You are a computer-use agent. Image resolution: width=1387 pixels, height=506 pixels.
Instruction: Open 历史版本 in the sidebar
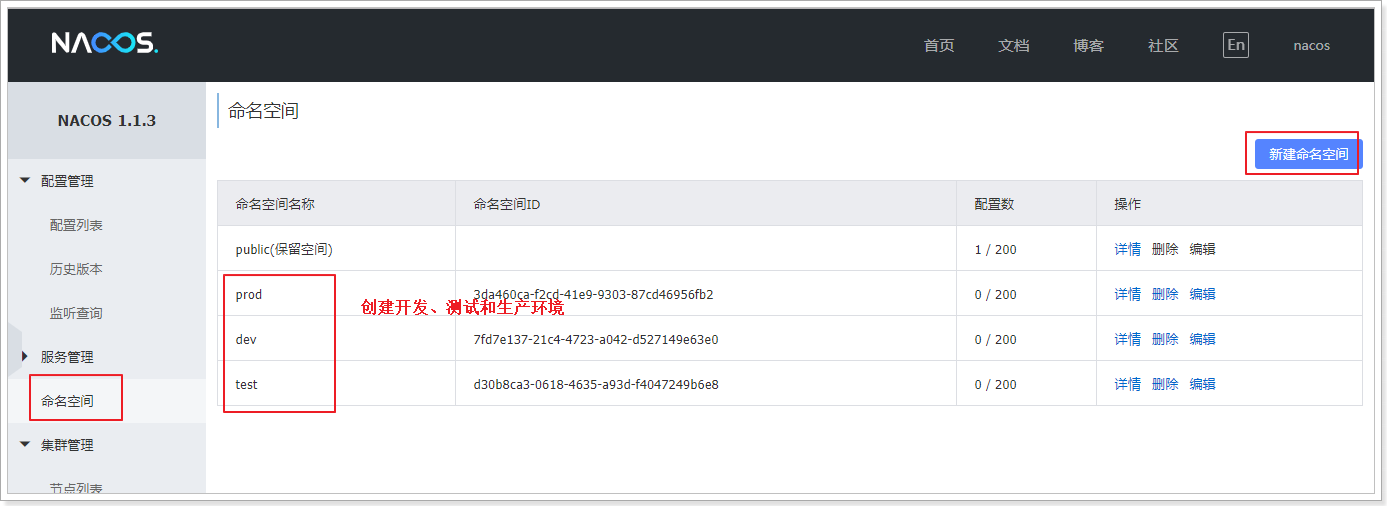tap(76, 269)
